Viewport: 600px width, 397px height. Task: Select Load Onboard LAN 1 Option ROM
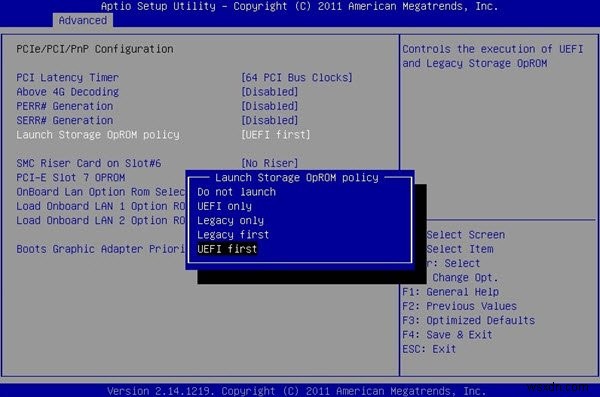coord(101,206)
